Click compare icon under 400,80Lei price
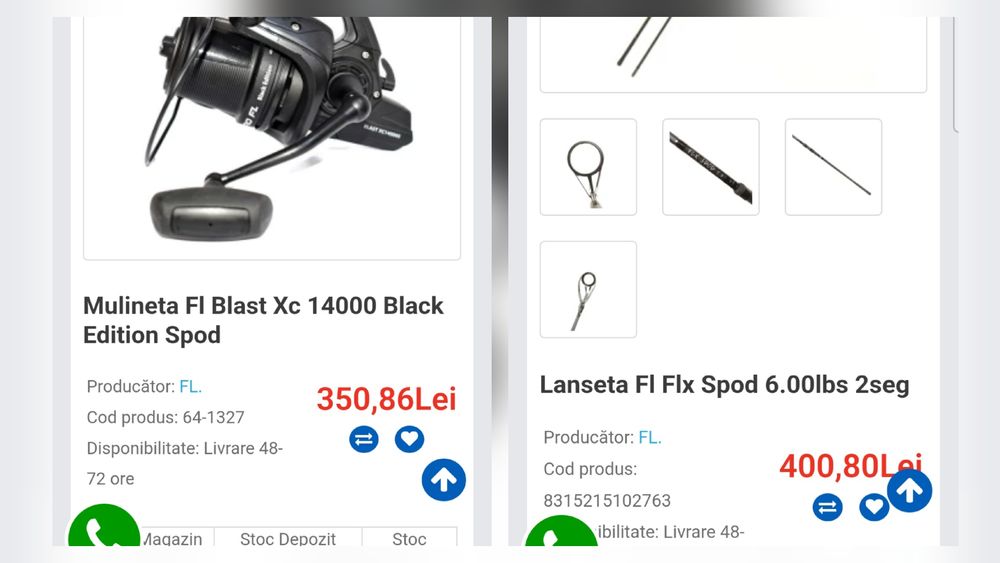 [827, 508]
